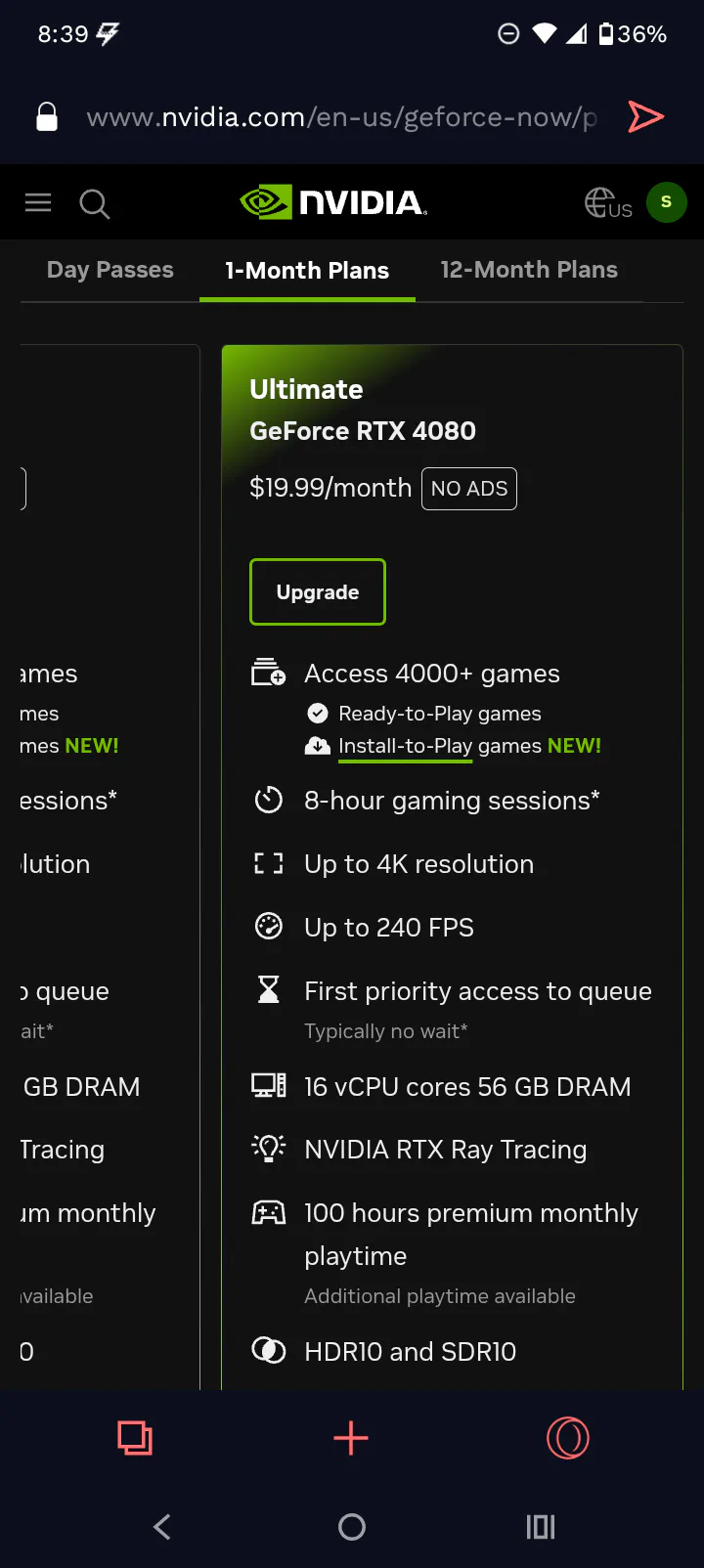Open the US region globe selector

[x=607, y=203]
